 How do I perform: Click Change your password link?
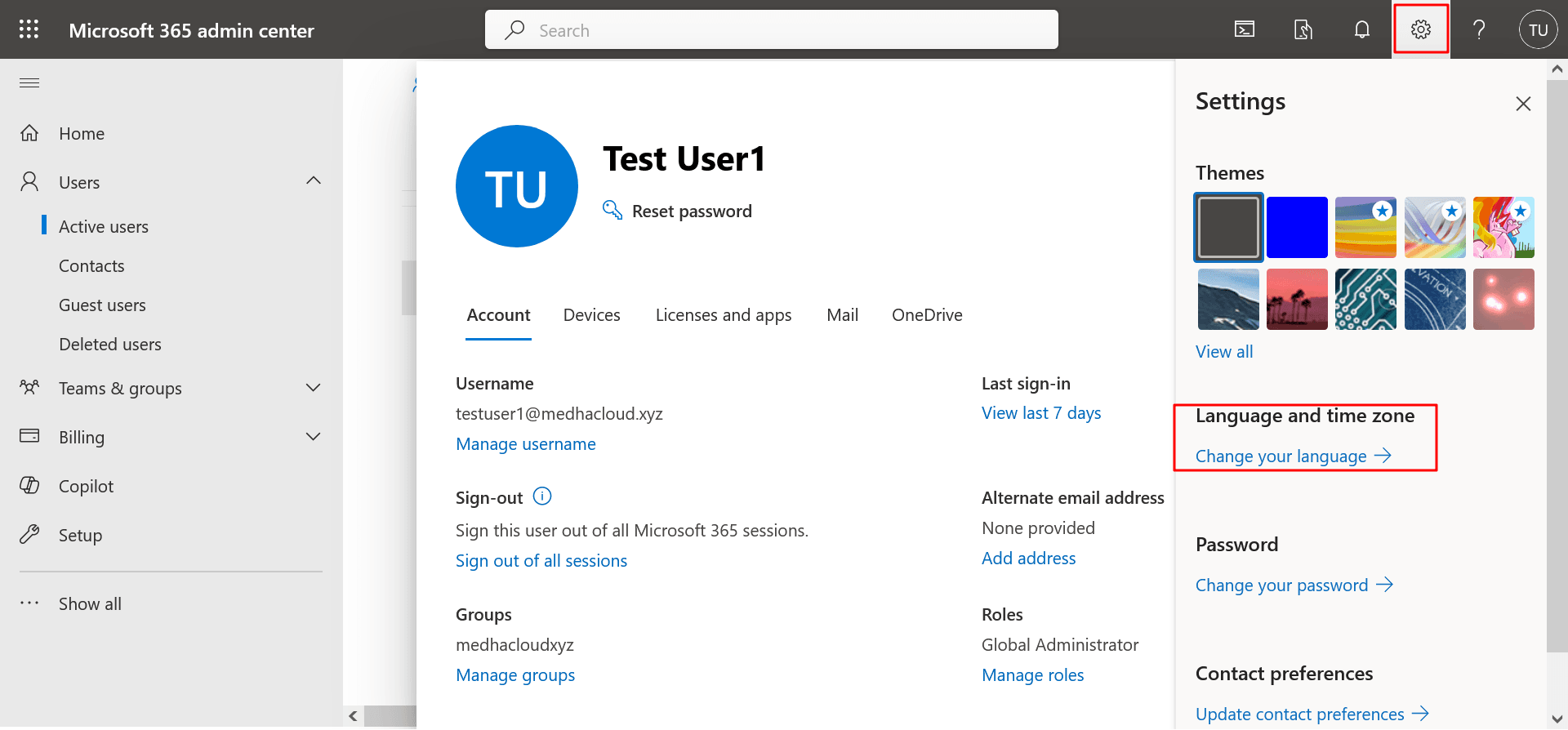[1281, 585]
